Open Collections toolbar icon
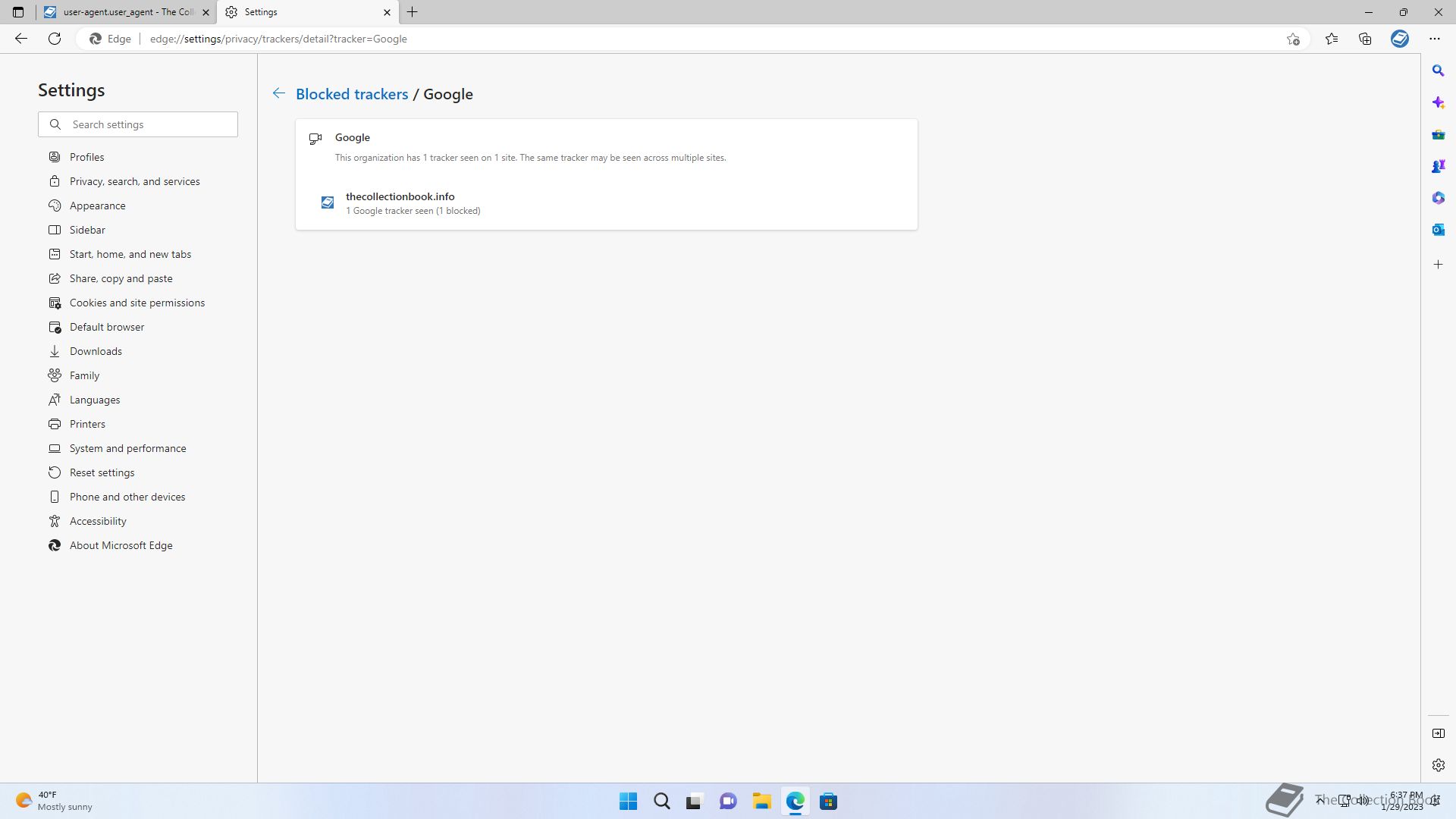This screenshot has height=819, width=1456. point(1365,39)
